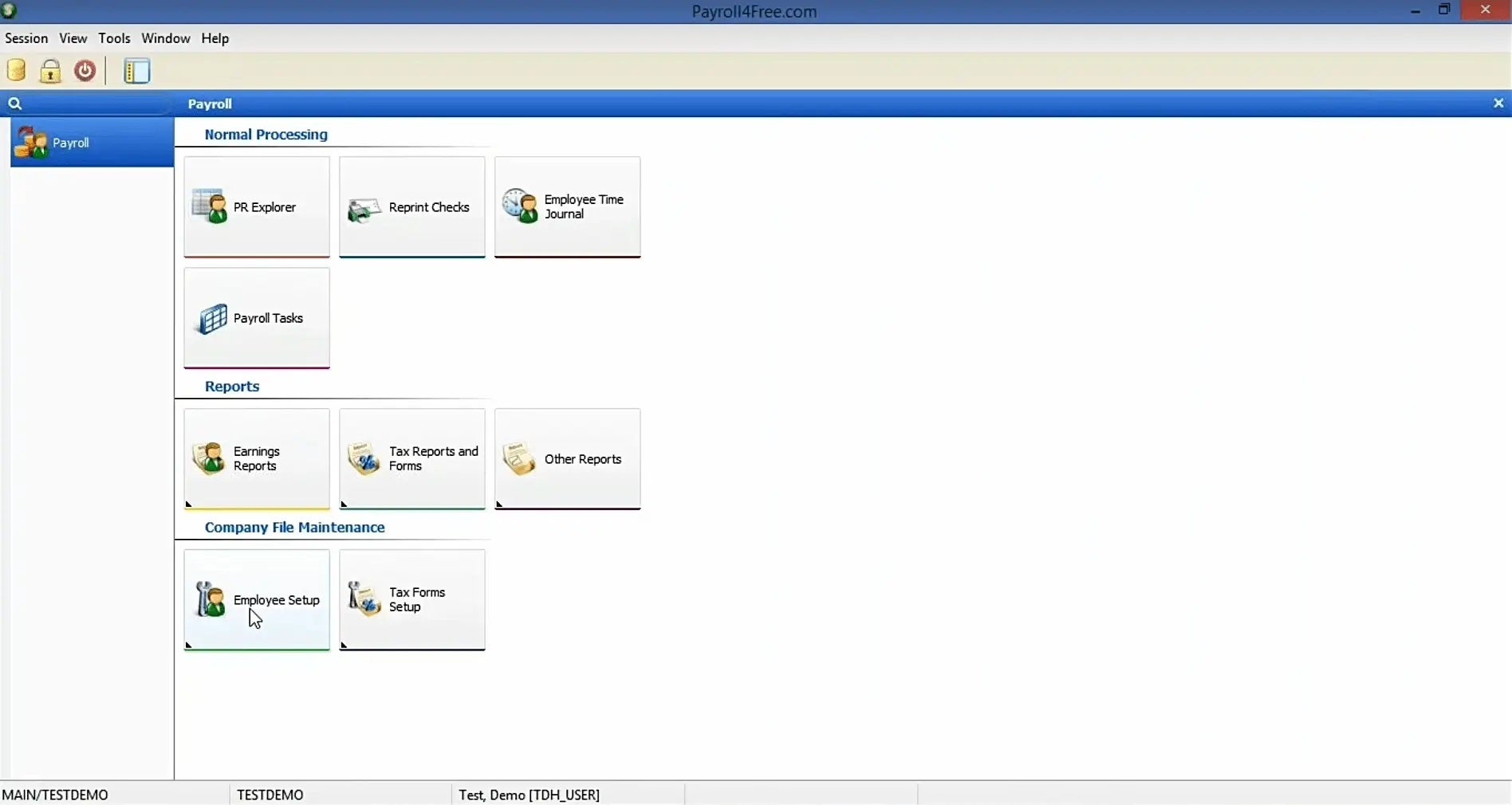
Task: Expand the corner options on Earnings Reports tile
Action: click(189, 505)
